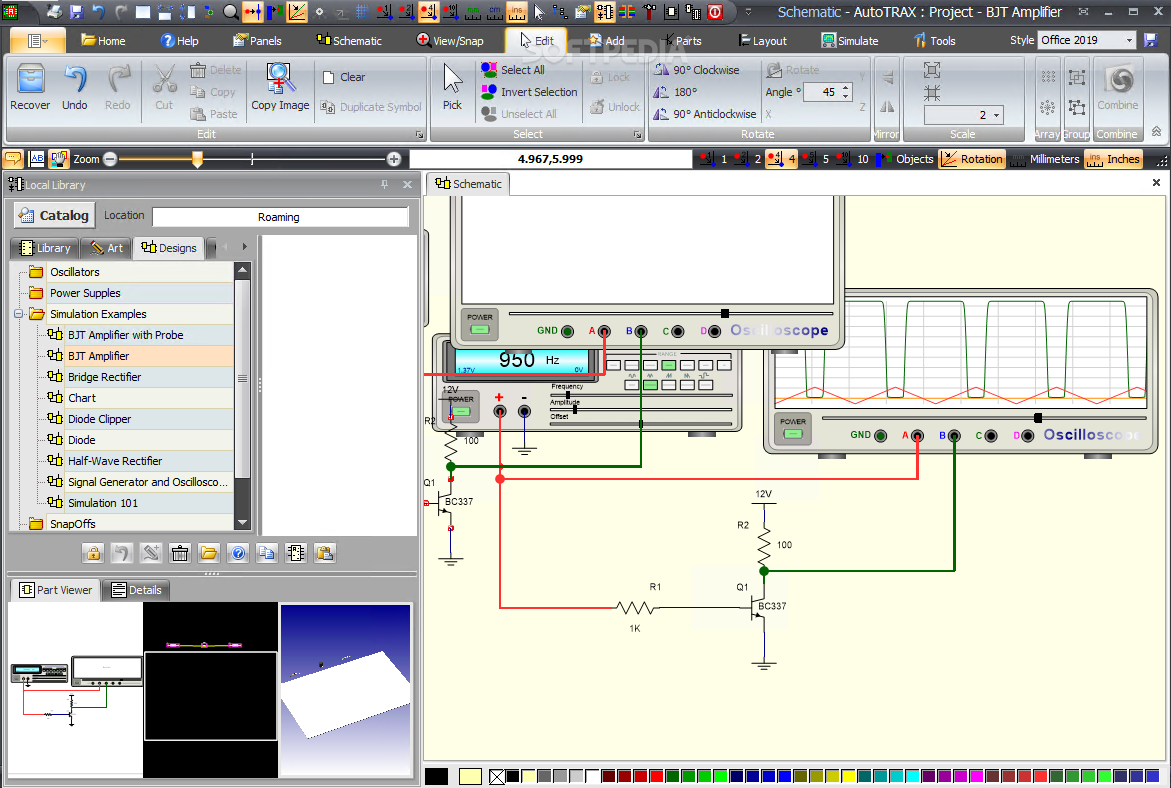
Task: Select the Oscillators folder
Action: tap(75, 272)
